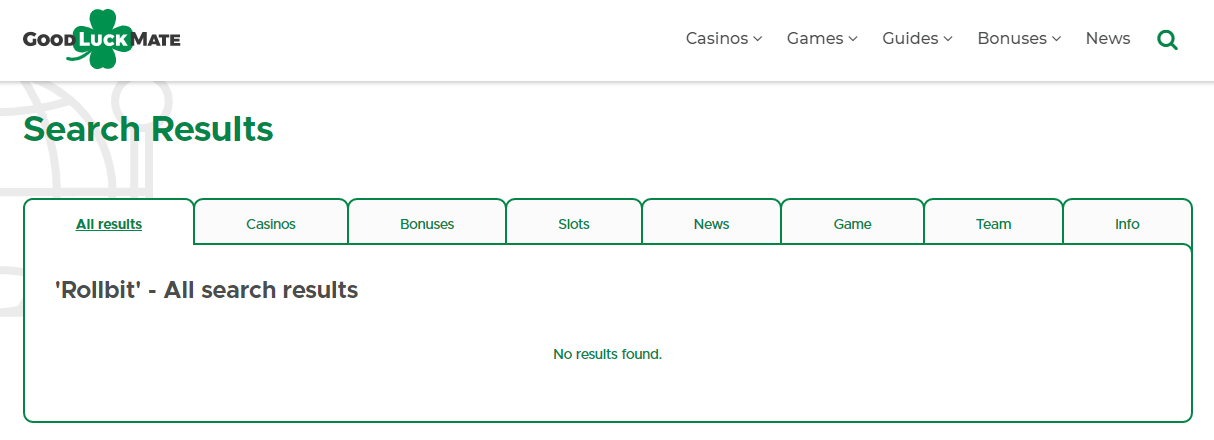
Task: Switch to the Casinos results tab
Action: pyautogui.click(x=271, y=223)
